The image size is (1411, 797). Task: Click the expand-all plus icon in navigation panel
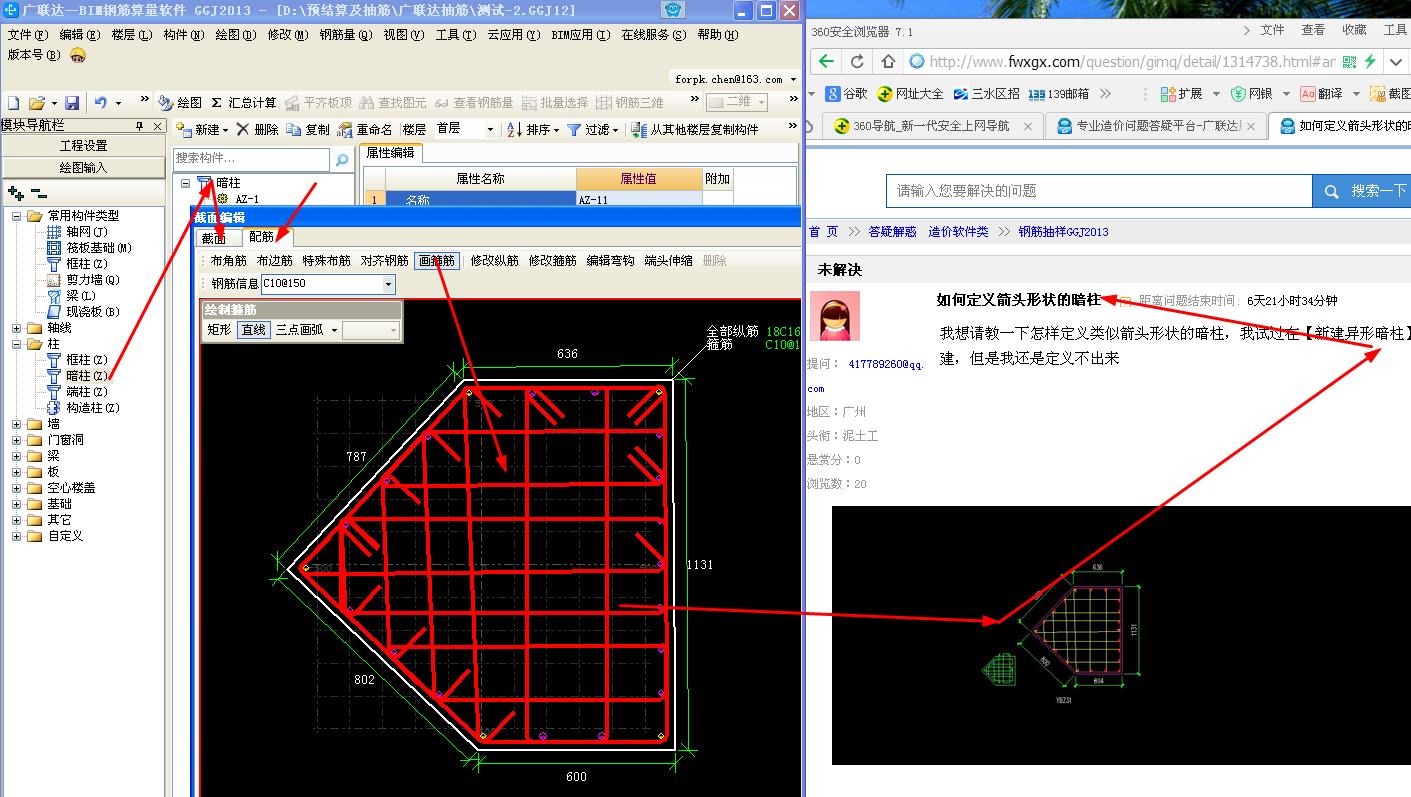tap(15, 193)
